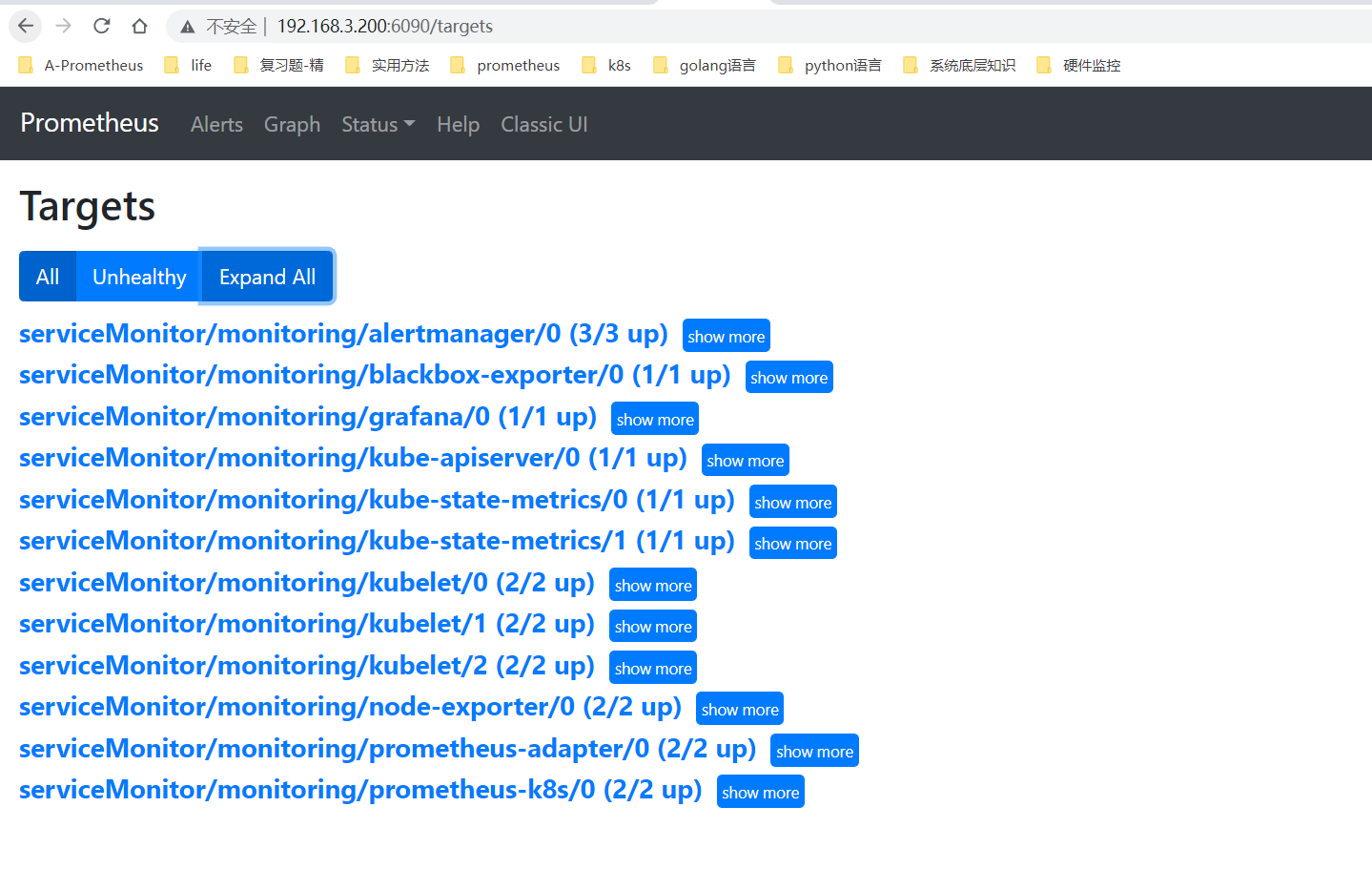Select the All targets filter
Image resolution: width=1372 pixels, height=869 pixels.
48,277
